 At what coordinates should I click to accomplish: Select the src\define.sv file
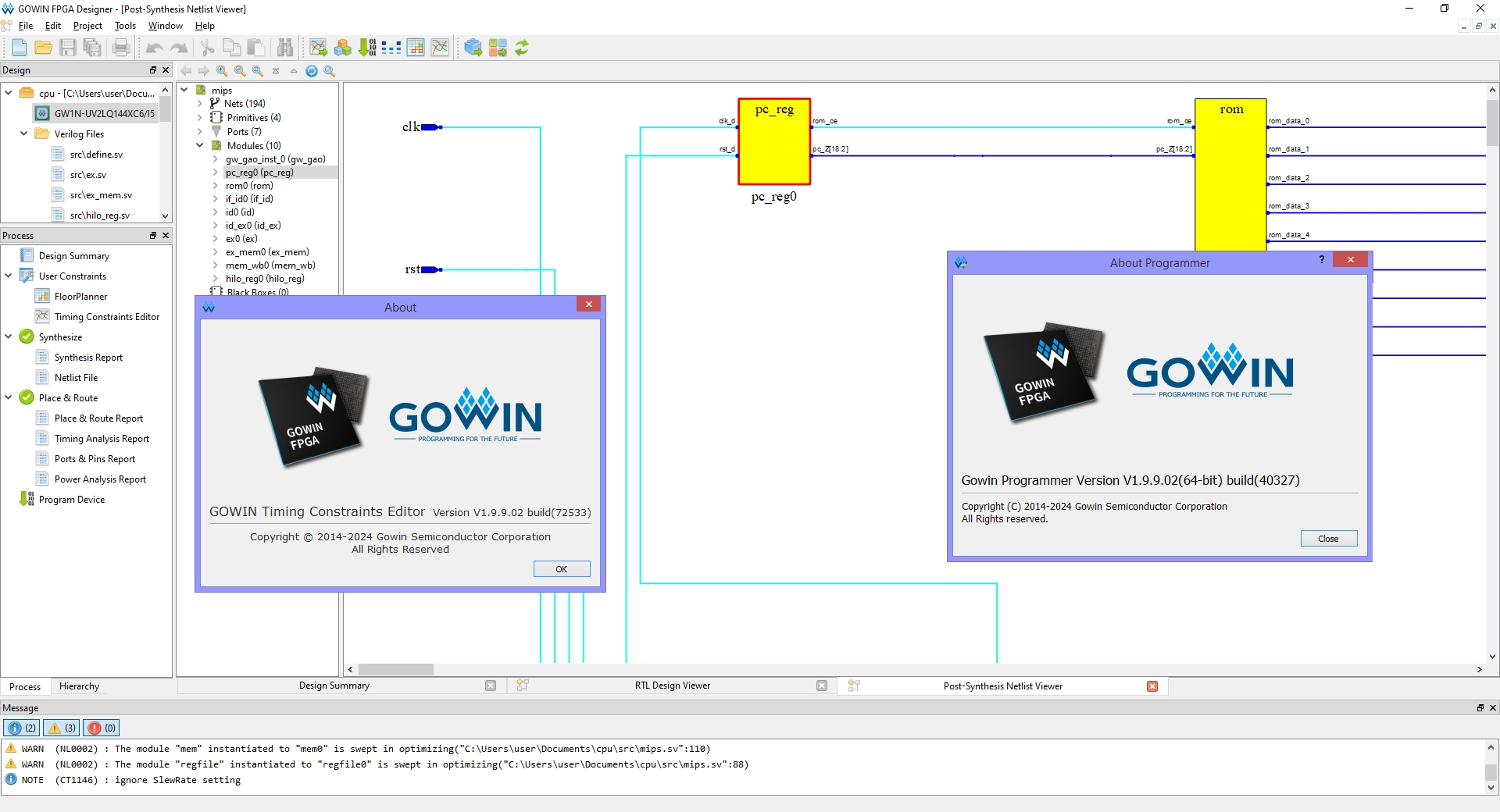click(x=96, y=154)
